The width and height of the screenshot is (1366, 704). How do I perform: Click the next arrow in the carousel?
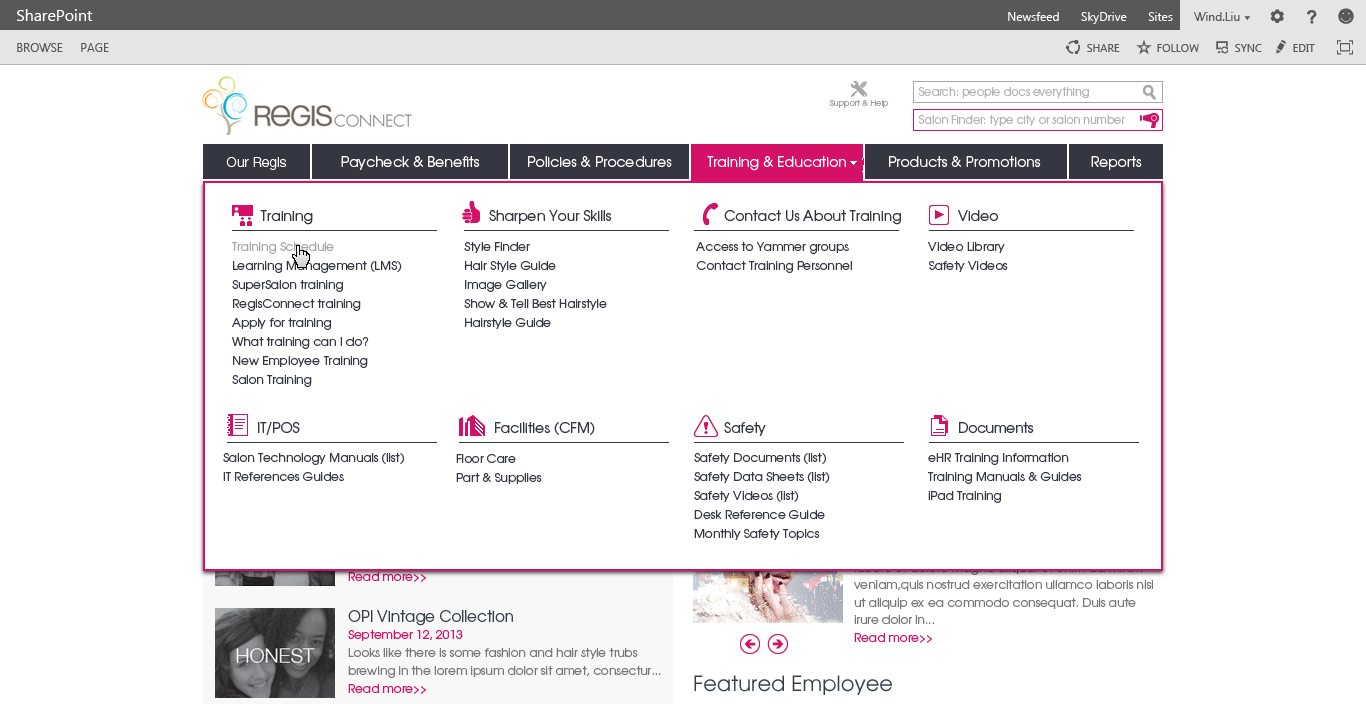pos(778,644)
